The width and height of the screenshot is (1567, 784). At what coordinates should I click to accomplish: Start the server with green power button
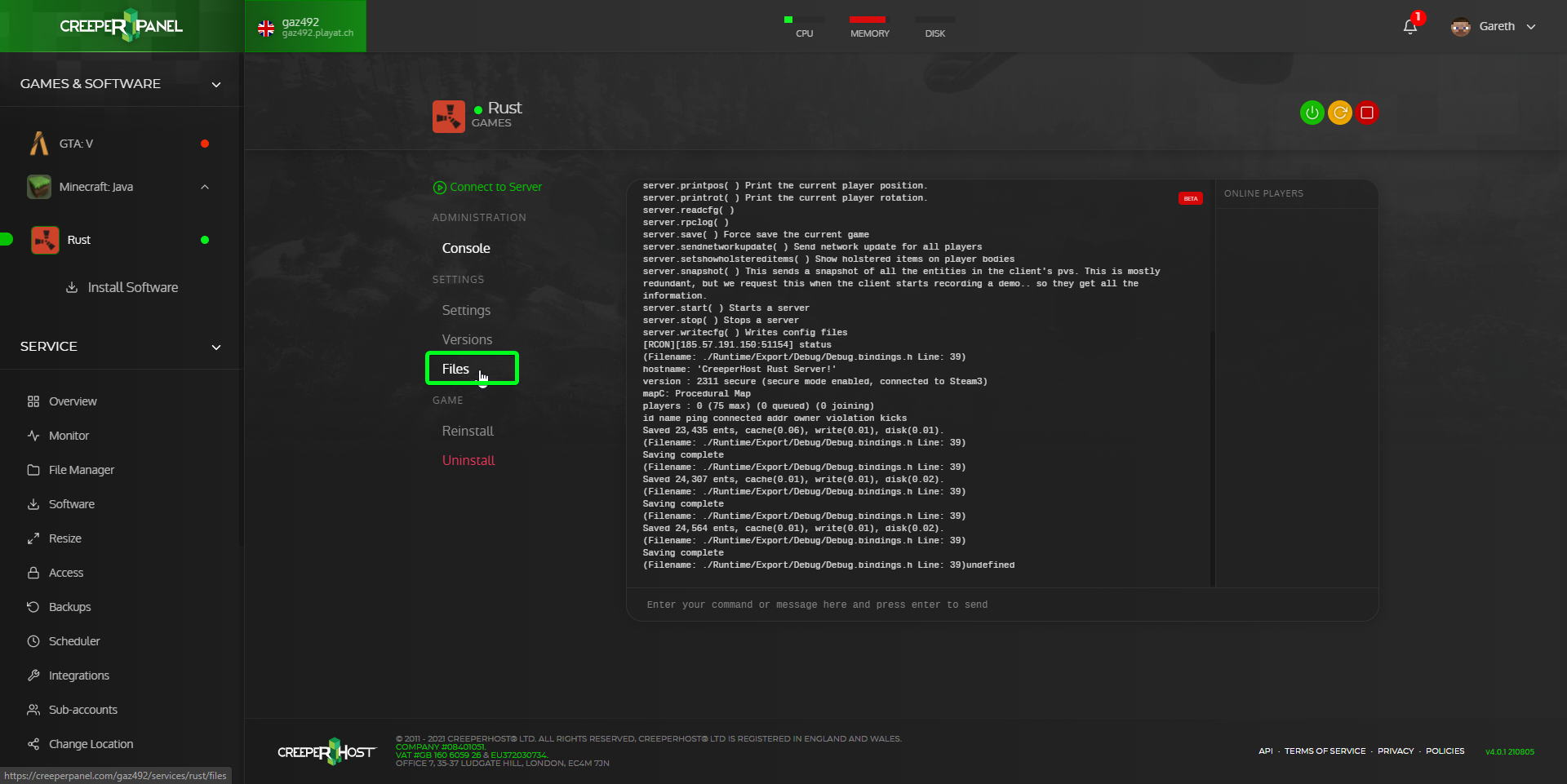click(x=1312, y=113)
